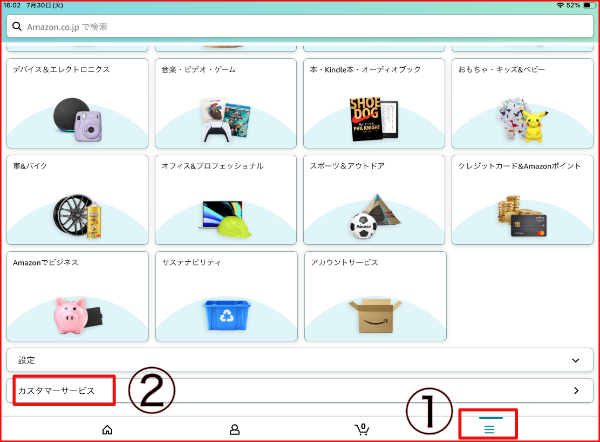Screen dimensions: 600x442
Task: Open 車&バイク category card
Action: click(x=77, y=200)
